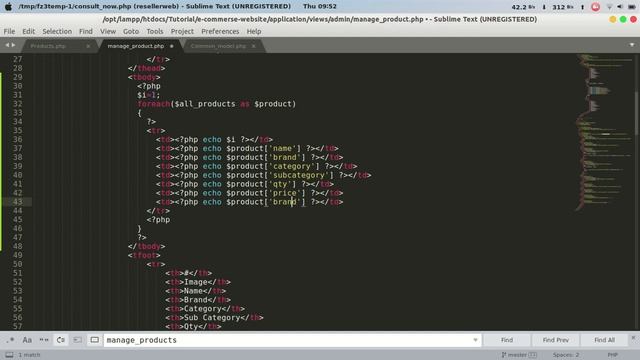
Task: Click the sidebar toggle icon in status bar
Action: [x=9, y=355]
